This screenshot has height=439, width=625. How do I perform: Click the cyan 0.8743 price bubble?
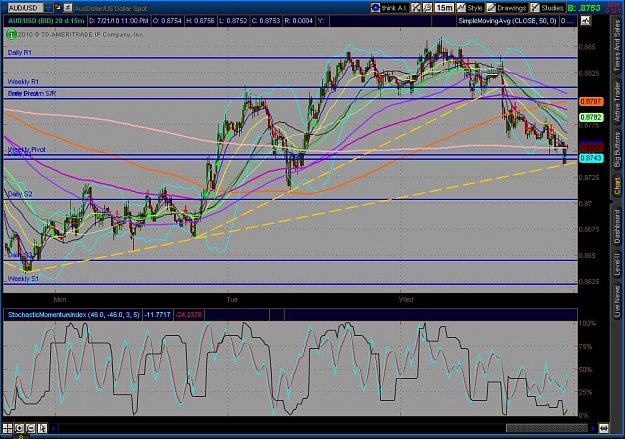coord(591,158)
